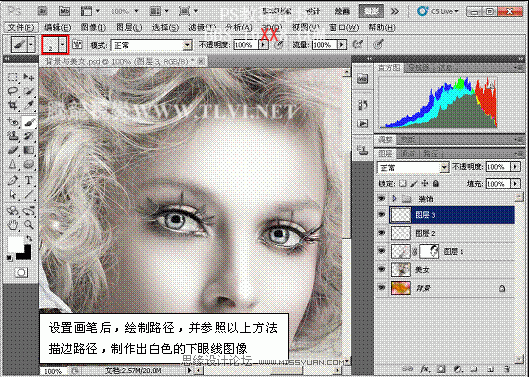Image resolution: width=529 pixels, height=377 pixels.
Task: Open the brush preset picker arrow
Action: pyautogui.click(x=62, y=45)
